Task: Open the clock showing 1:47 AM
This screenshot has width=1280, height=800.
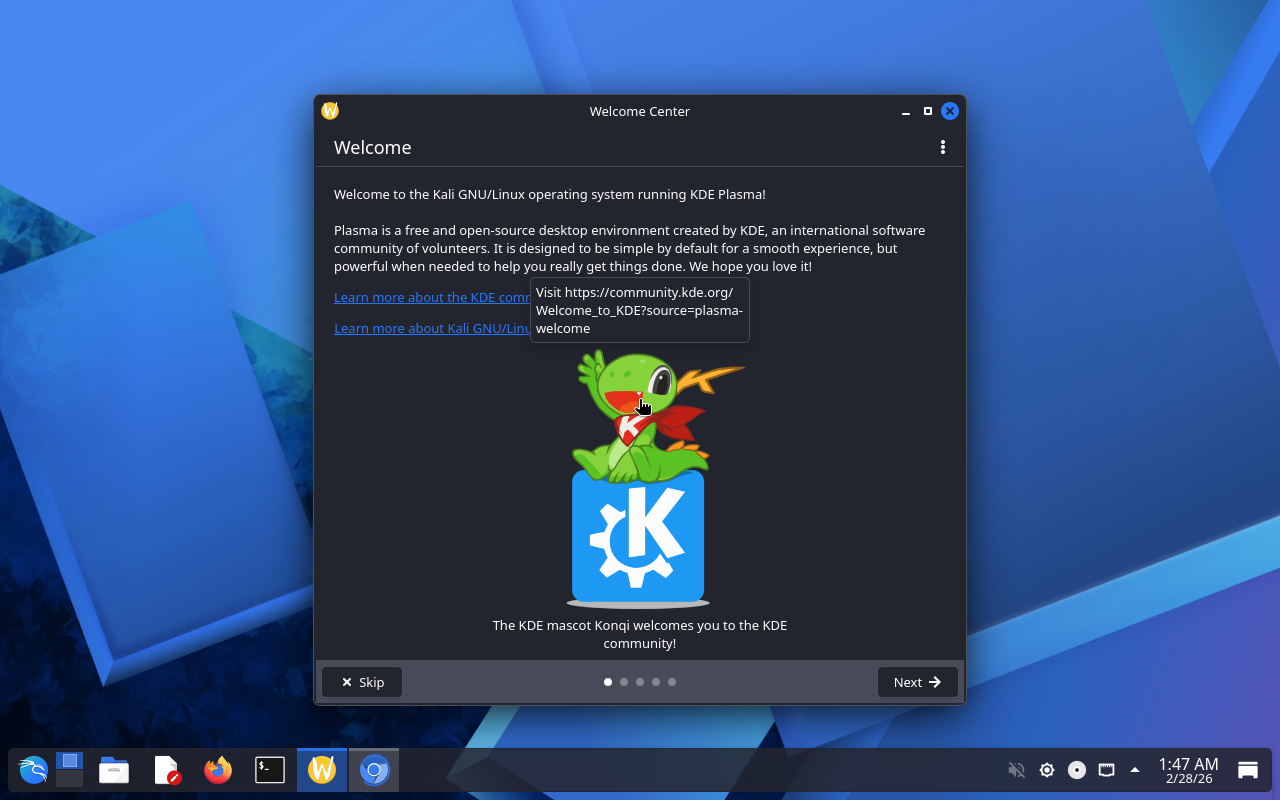Action: [x=1188, y=770]
